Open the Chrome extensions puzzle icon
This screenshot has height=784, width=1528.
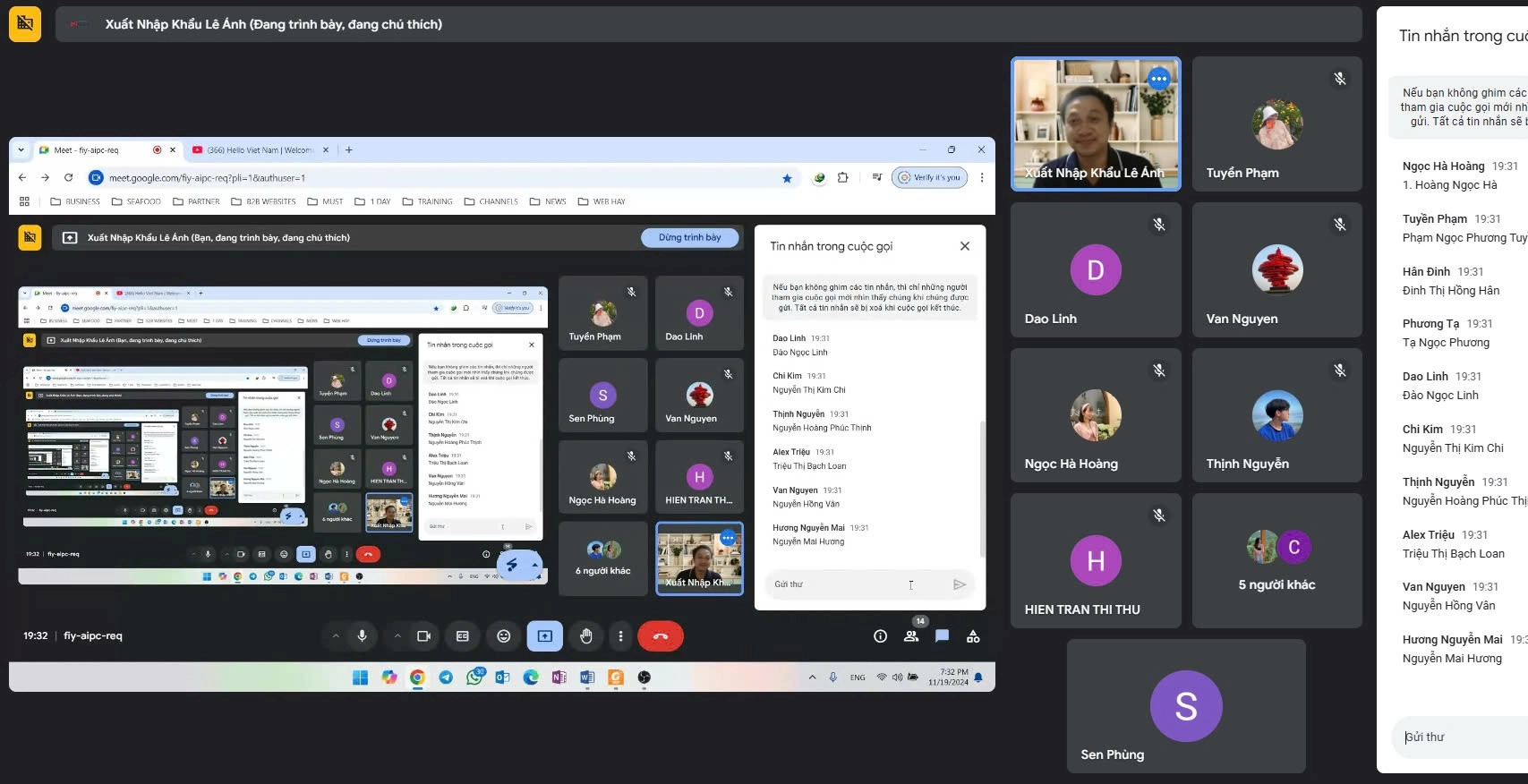click(x=842, y=178)
